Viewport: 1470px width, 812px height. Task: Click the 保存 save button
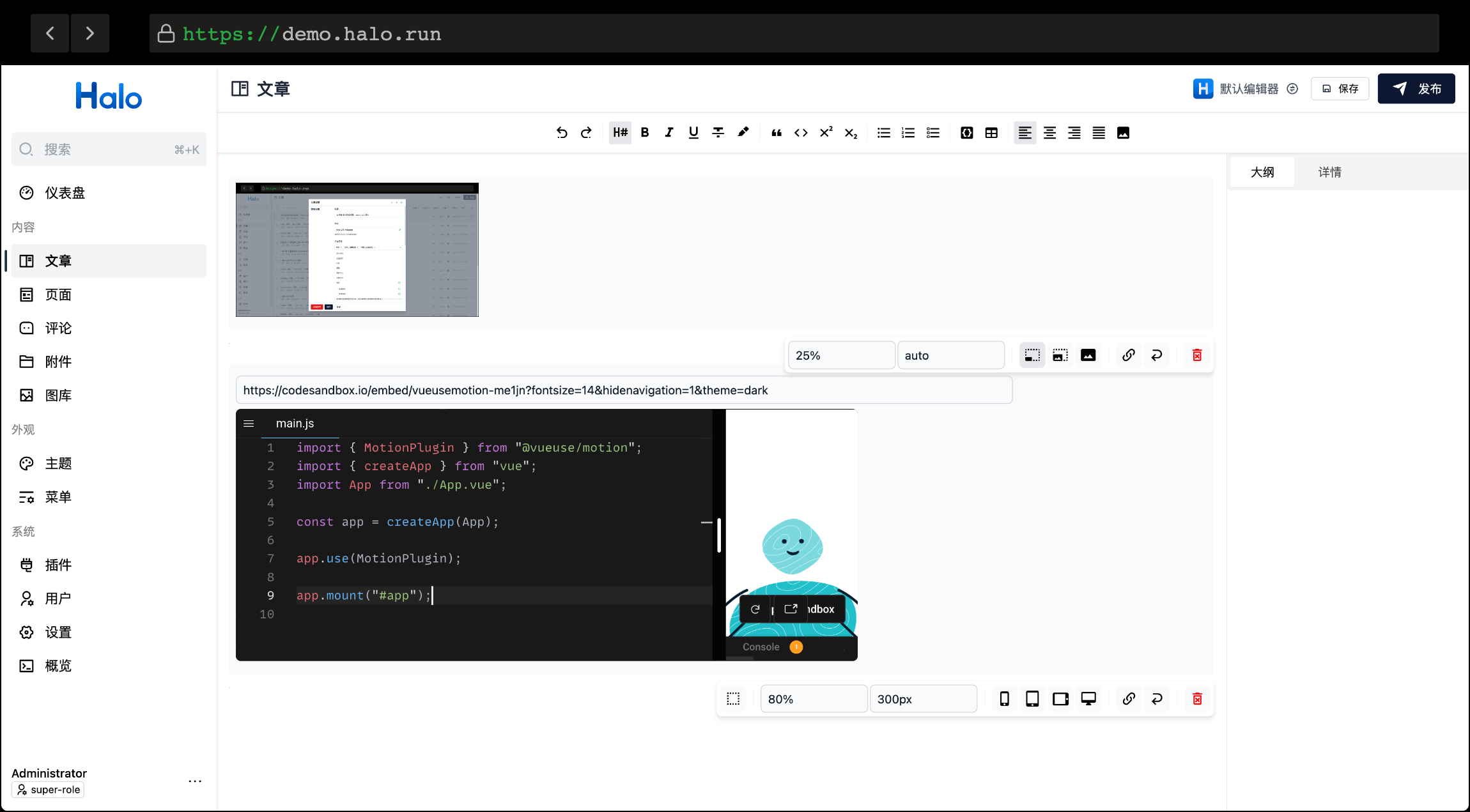pos(1340,88)
